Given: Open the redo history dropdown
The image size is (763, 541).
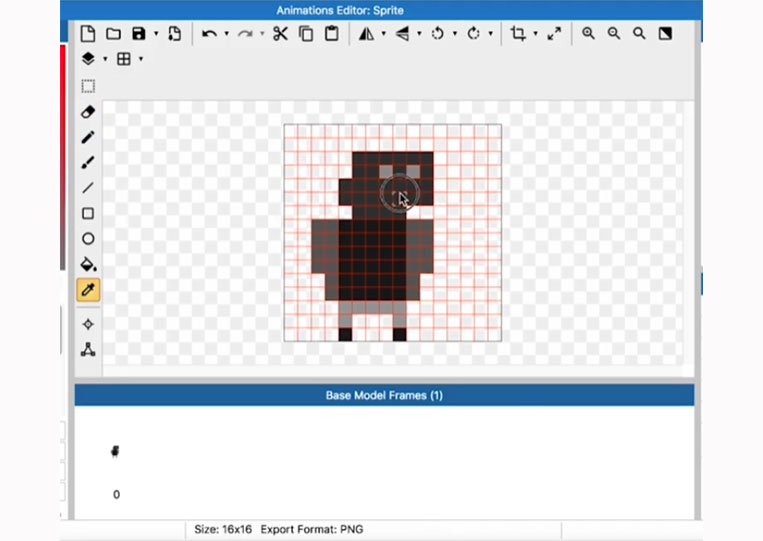Looking at the screenshot, I should pyautogui.click(x=262, y=34).
